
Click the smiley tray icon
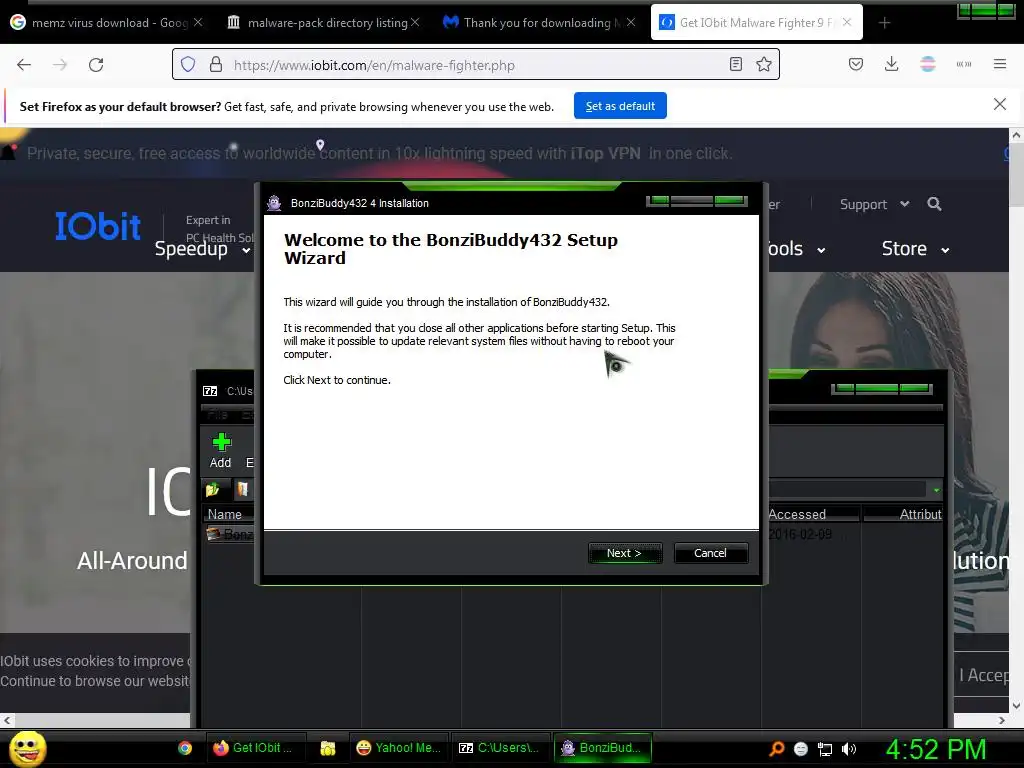(x=801, y=749)
